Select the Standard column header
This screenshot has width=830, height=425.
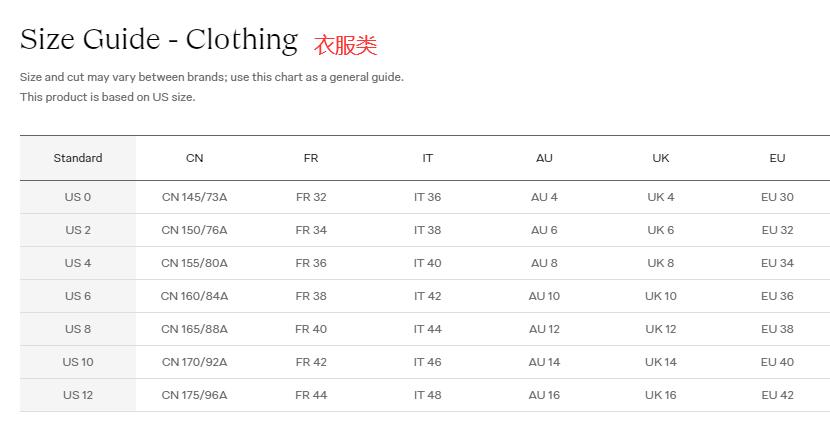coord(78,158)
